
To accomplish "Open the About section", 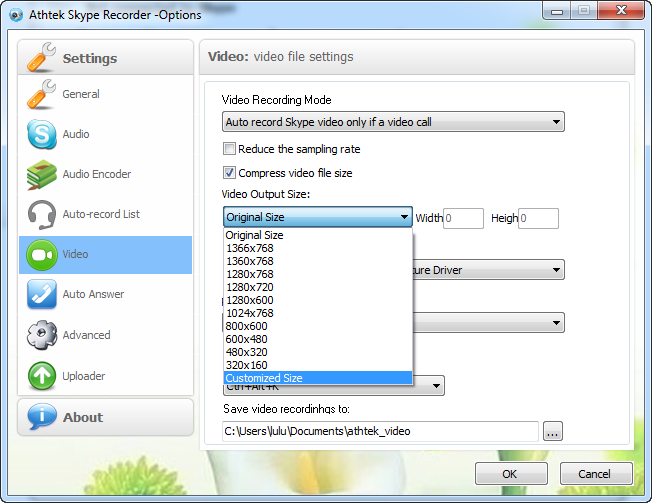I will pos(106,417).
